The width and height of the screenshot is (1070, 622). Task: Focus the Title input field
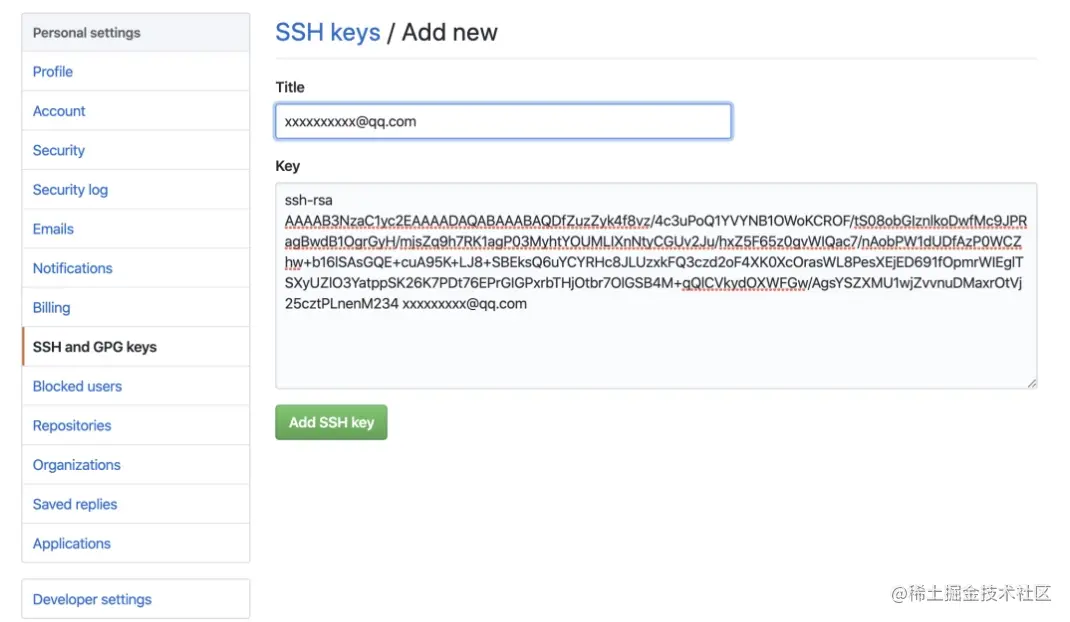pos(504,122)
